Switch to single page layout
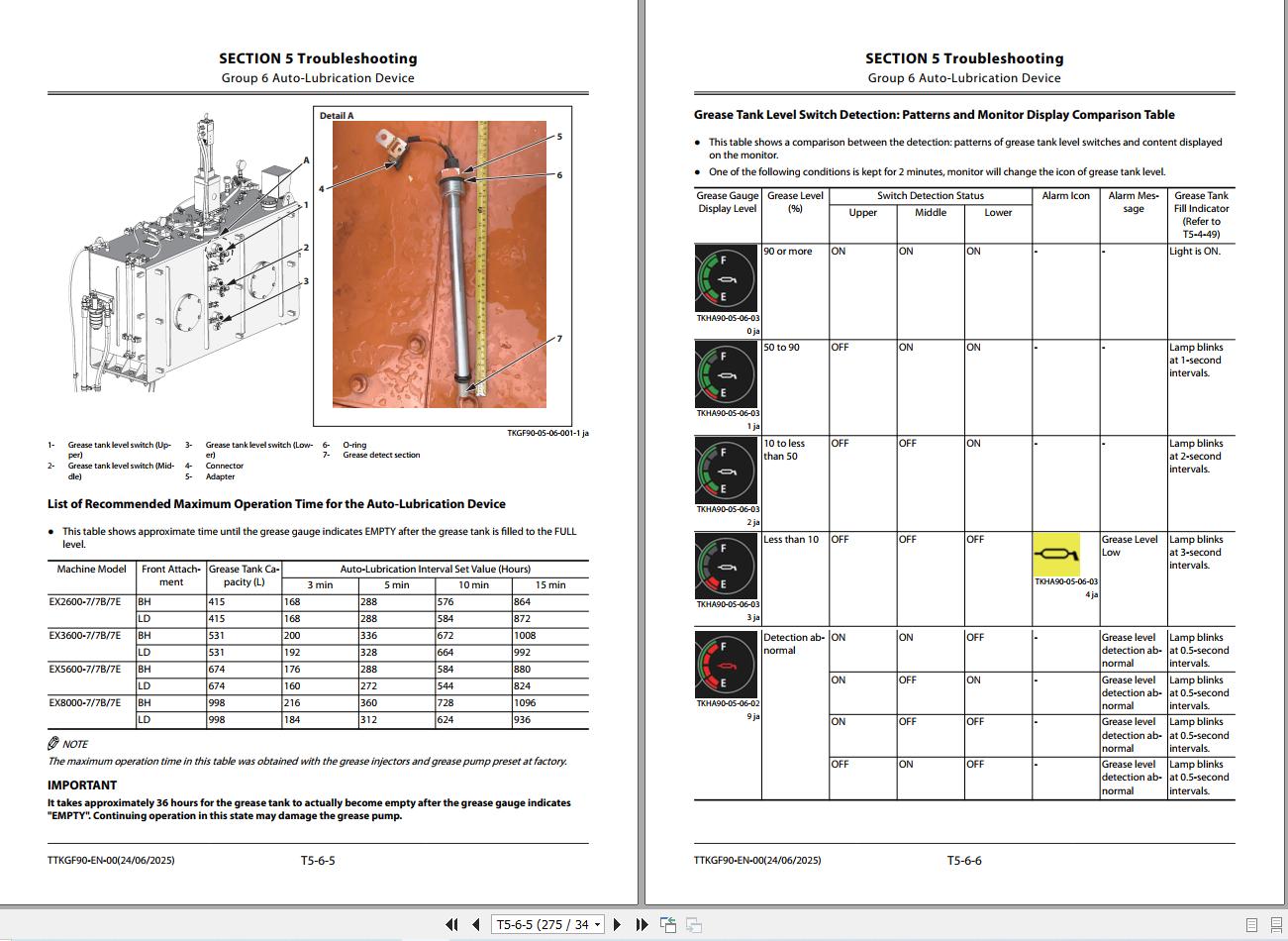 point(1251,925)
